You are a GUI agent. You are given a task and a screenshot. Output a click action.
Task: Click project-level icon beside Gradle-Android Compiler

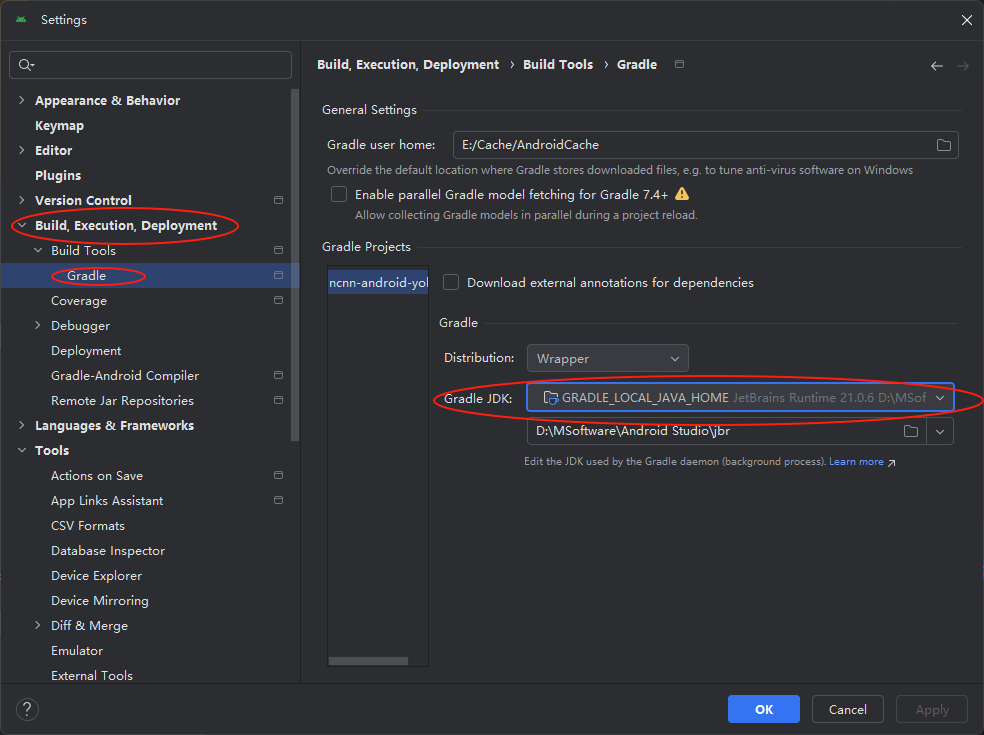(279, 375)
